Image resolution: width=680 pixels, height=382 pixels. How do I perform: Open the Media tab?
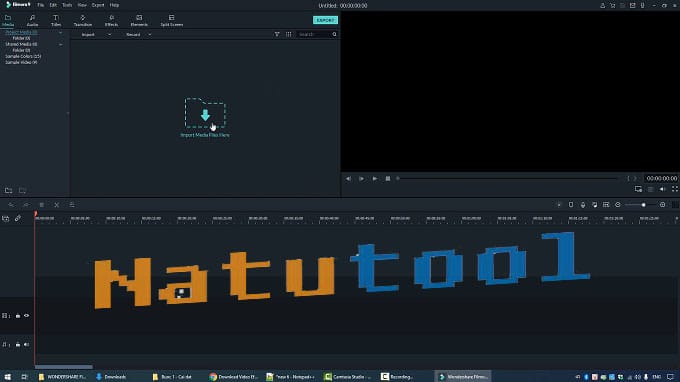click(x=8, y=20)
